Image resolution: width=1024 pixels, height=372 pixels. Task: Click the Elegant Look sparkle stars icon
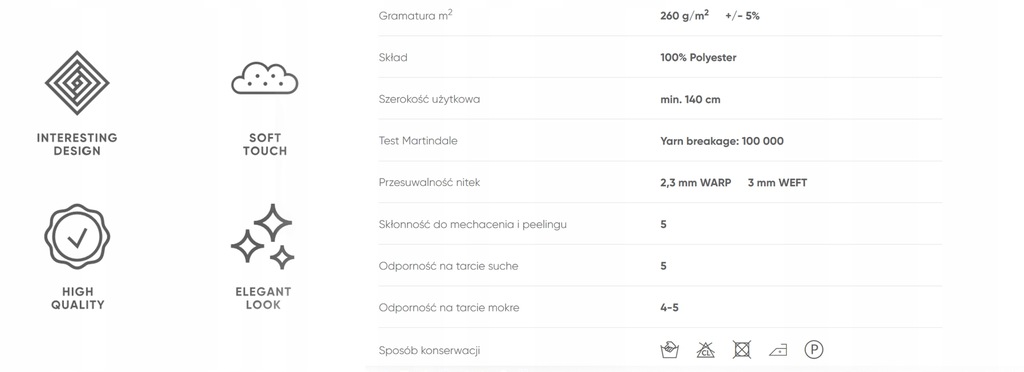(x=264, y=236)
